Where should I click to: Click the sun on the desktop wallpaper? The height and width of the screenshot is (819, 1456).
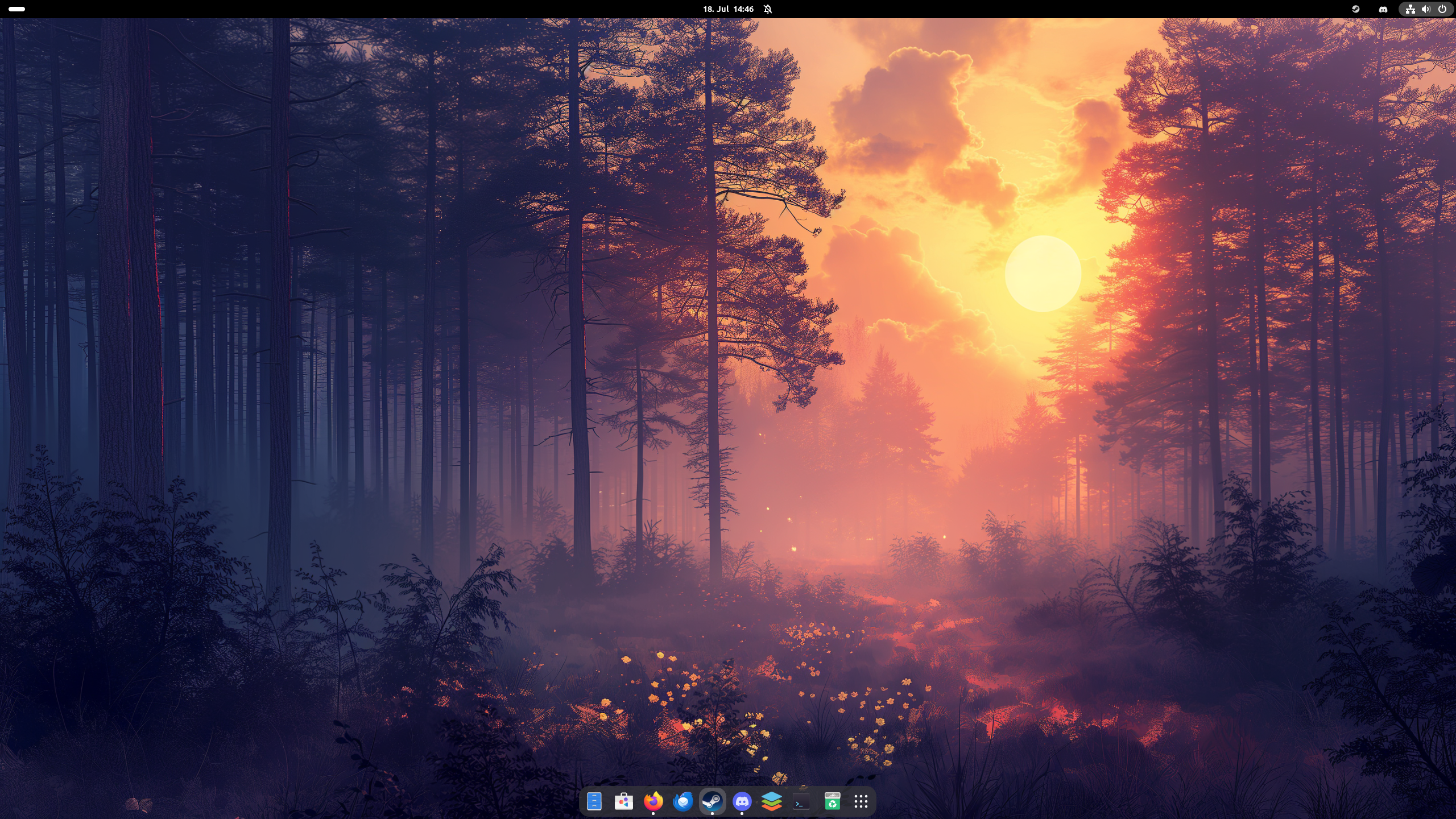click(1043, 274)
